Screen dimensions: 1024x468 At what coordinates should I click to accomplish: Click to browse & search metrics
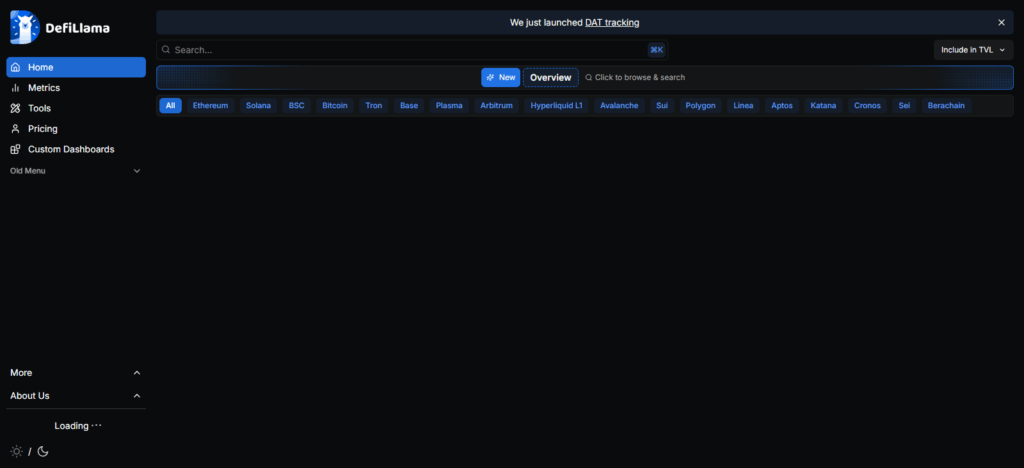coord(635,77)
